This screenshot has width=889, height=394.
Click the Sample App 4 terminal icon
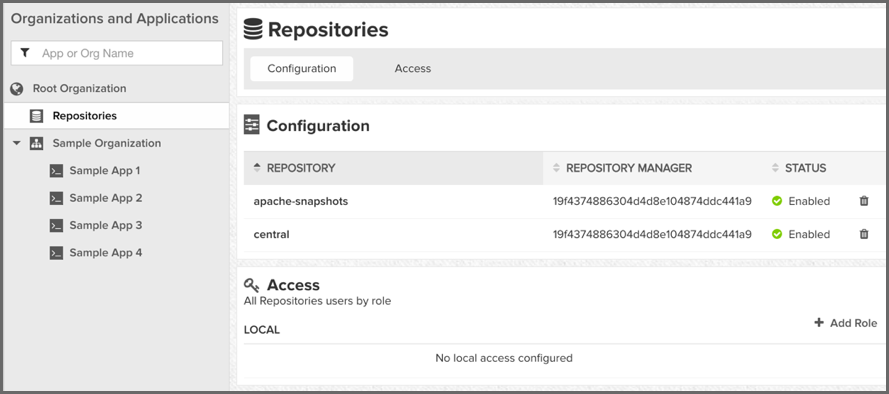pos(56,253)
